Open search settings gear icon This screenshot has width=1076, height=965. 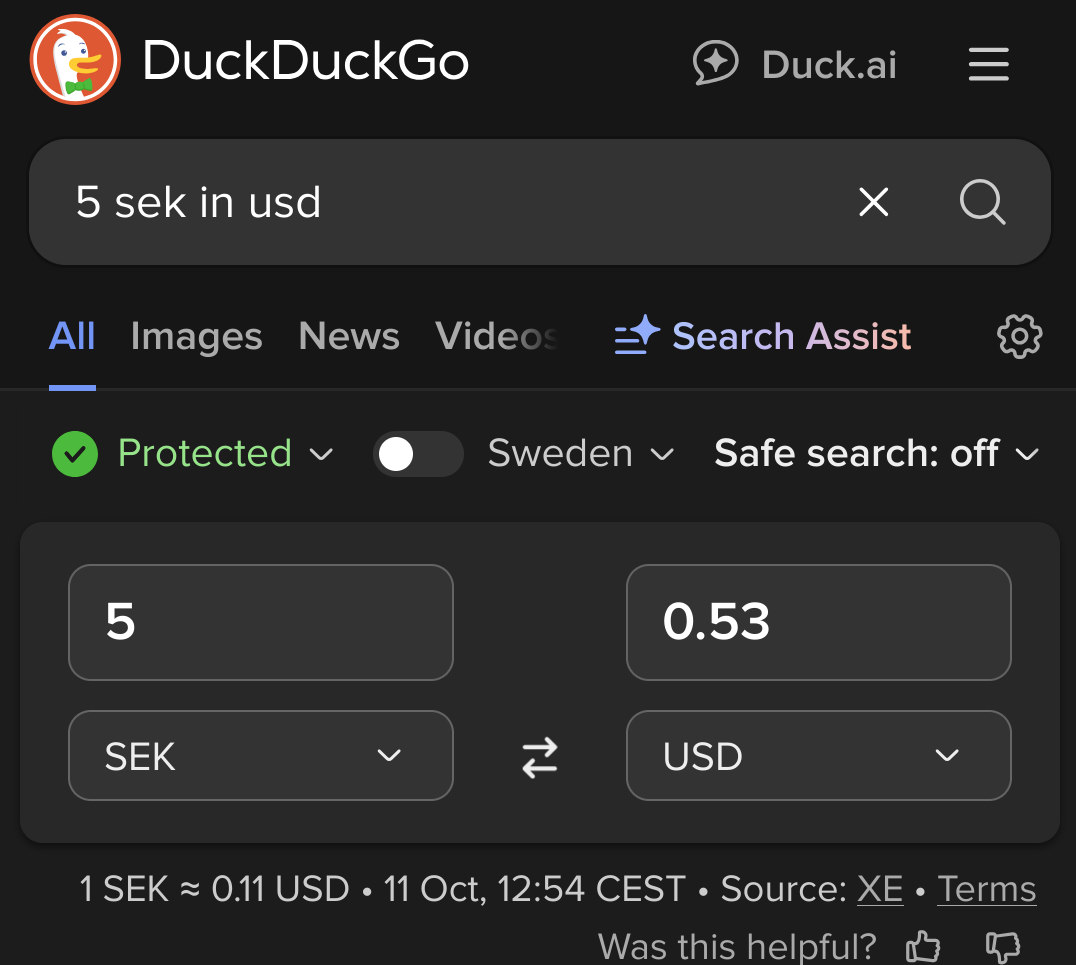[x=1019, y=337]
